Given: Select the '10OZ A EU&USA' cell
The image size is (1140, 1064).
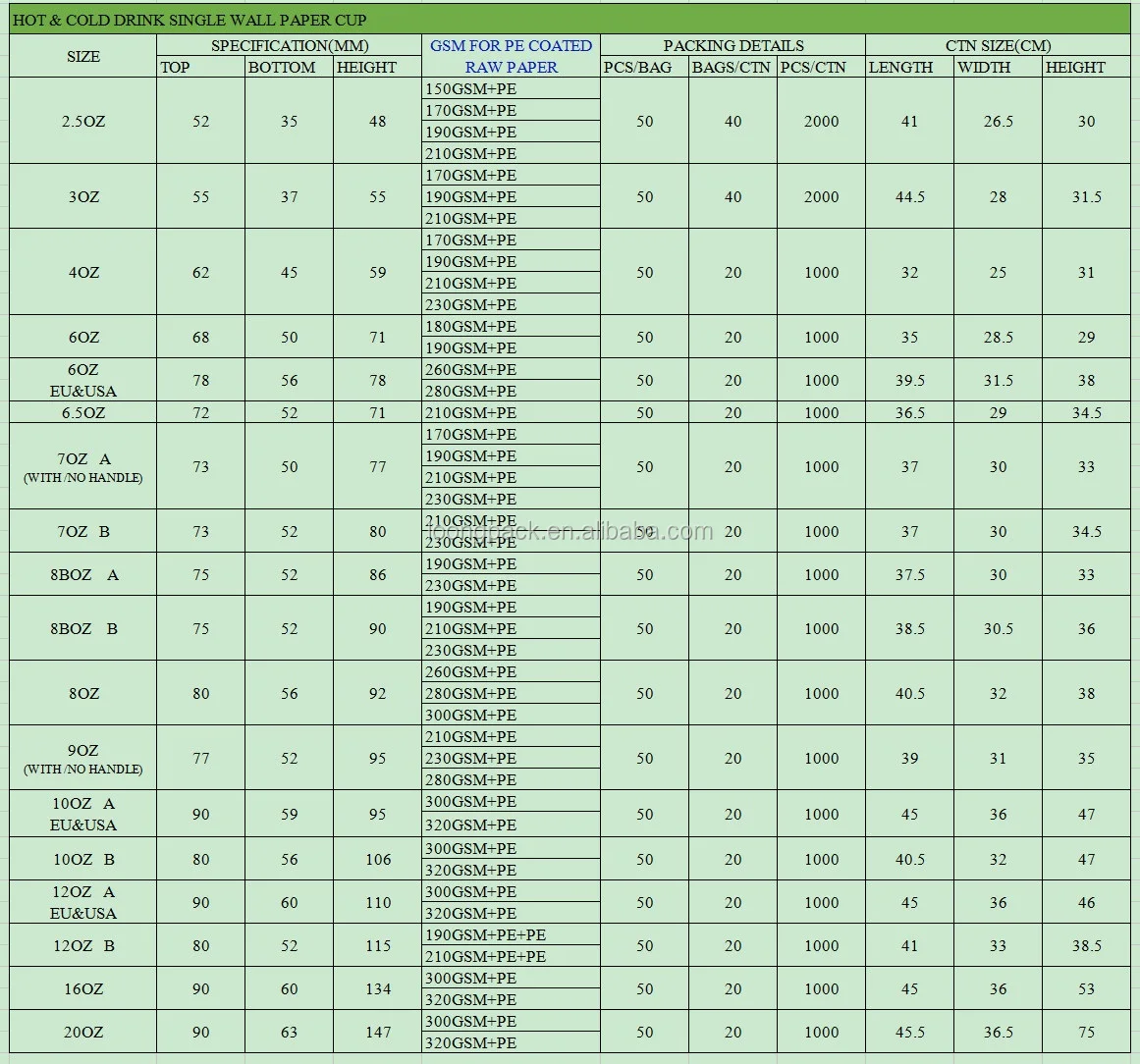Looking at the screenshot, I should click(82, 814).
